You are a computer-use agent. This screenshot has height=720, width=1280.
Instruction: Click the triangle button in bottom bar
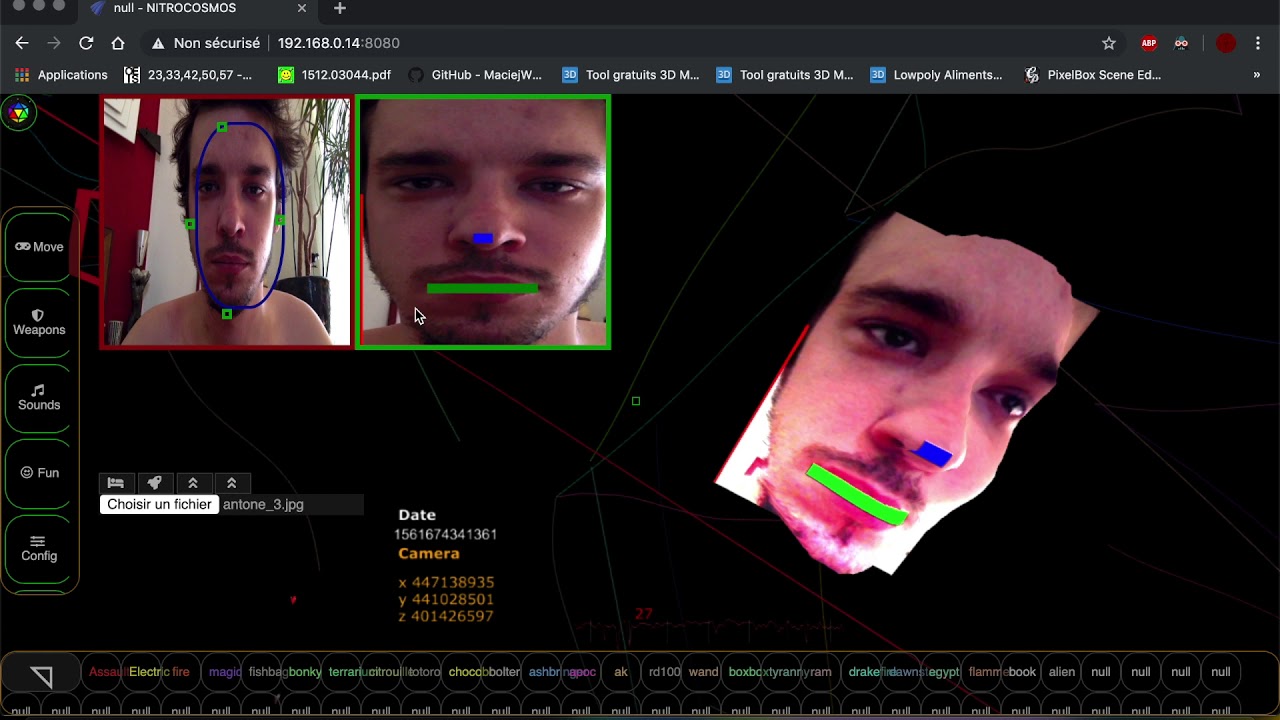41,676
